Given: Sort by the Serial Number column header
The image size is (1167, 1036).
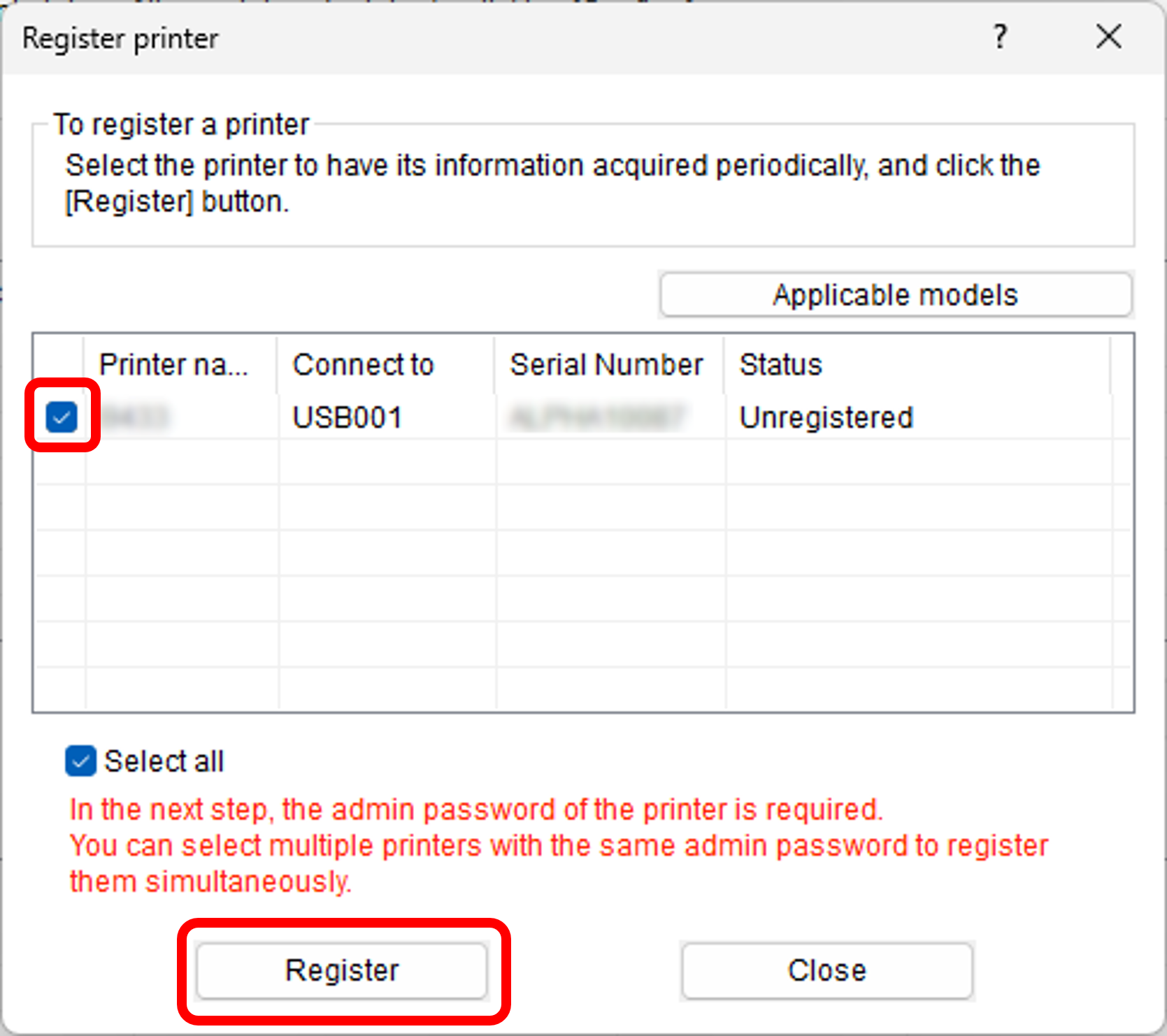Looking at the screenshot, I should coord(606,365).
